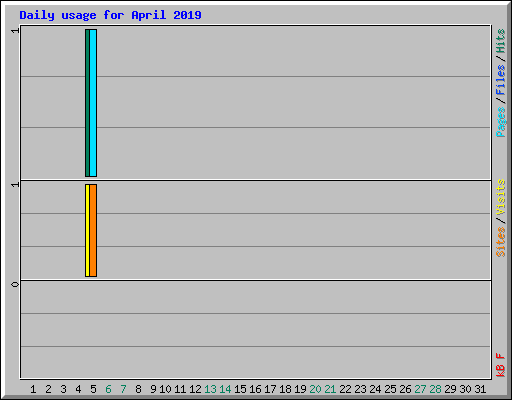Click day 16 on the date axis
The height and width of the screenshot is (400, 512).
point(255,389)
